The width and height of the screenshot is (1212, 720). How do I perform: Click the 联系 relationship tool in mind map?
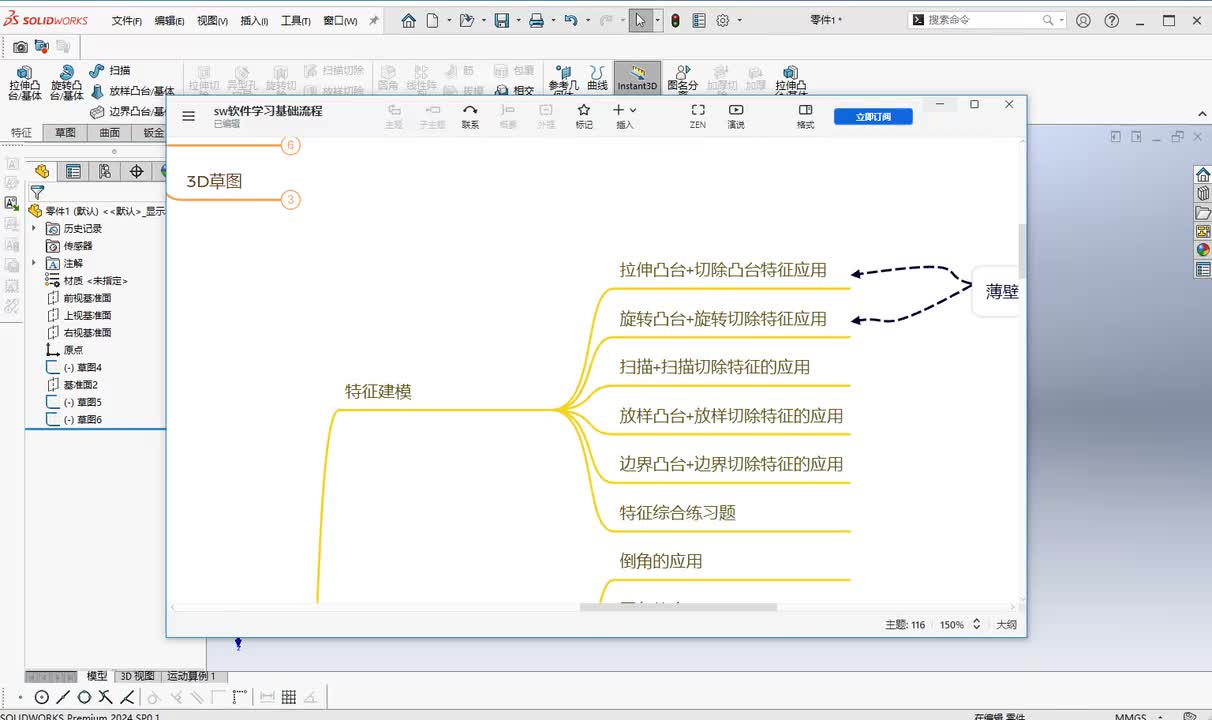pos(470,116)
